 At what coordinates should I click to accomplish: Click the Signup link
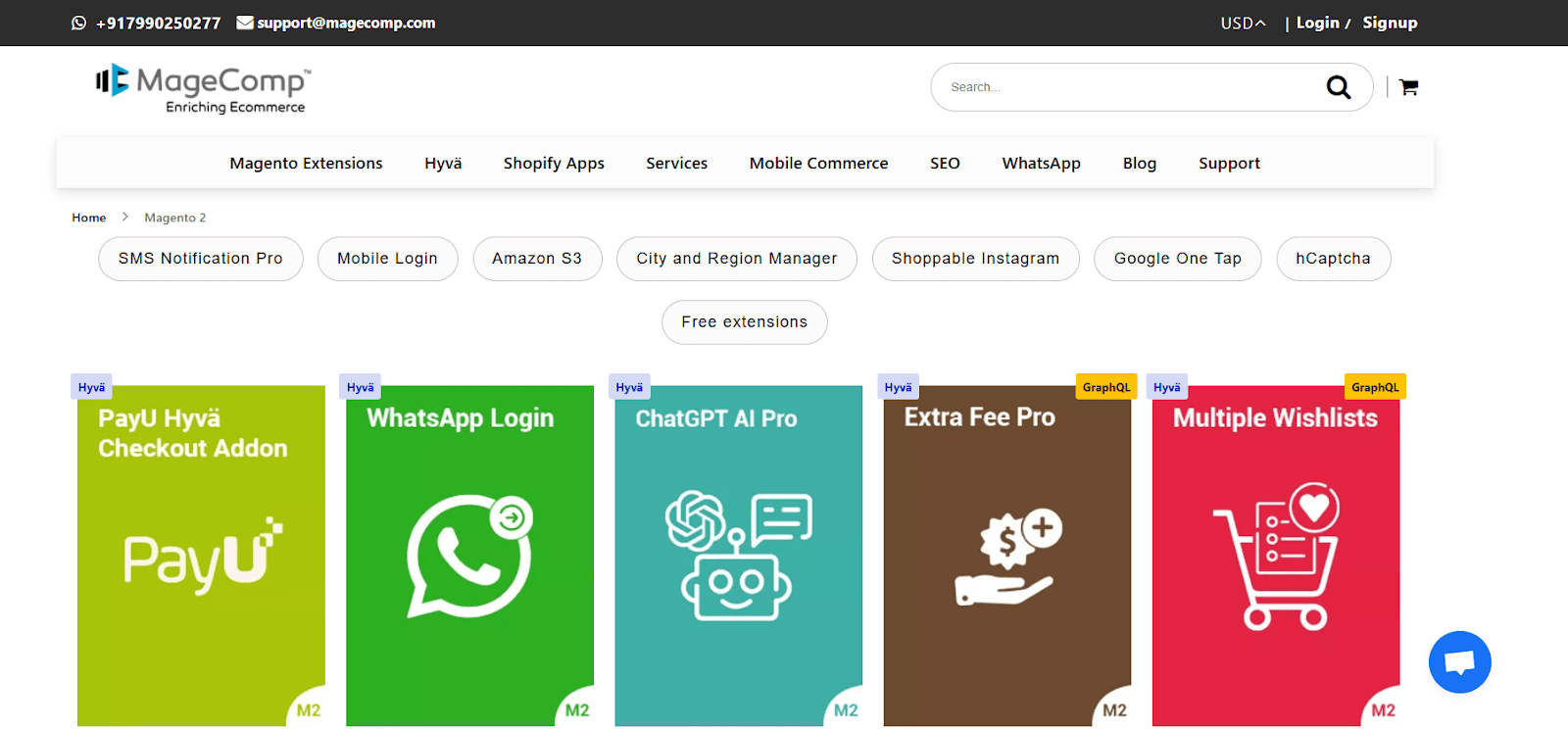(1390, 23)
